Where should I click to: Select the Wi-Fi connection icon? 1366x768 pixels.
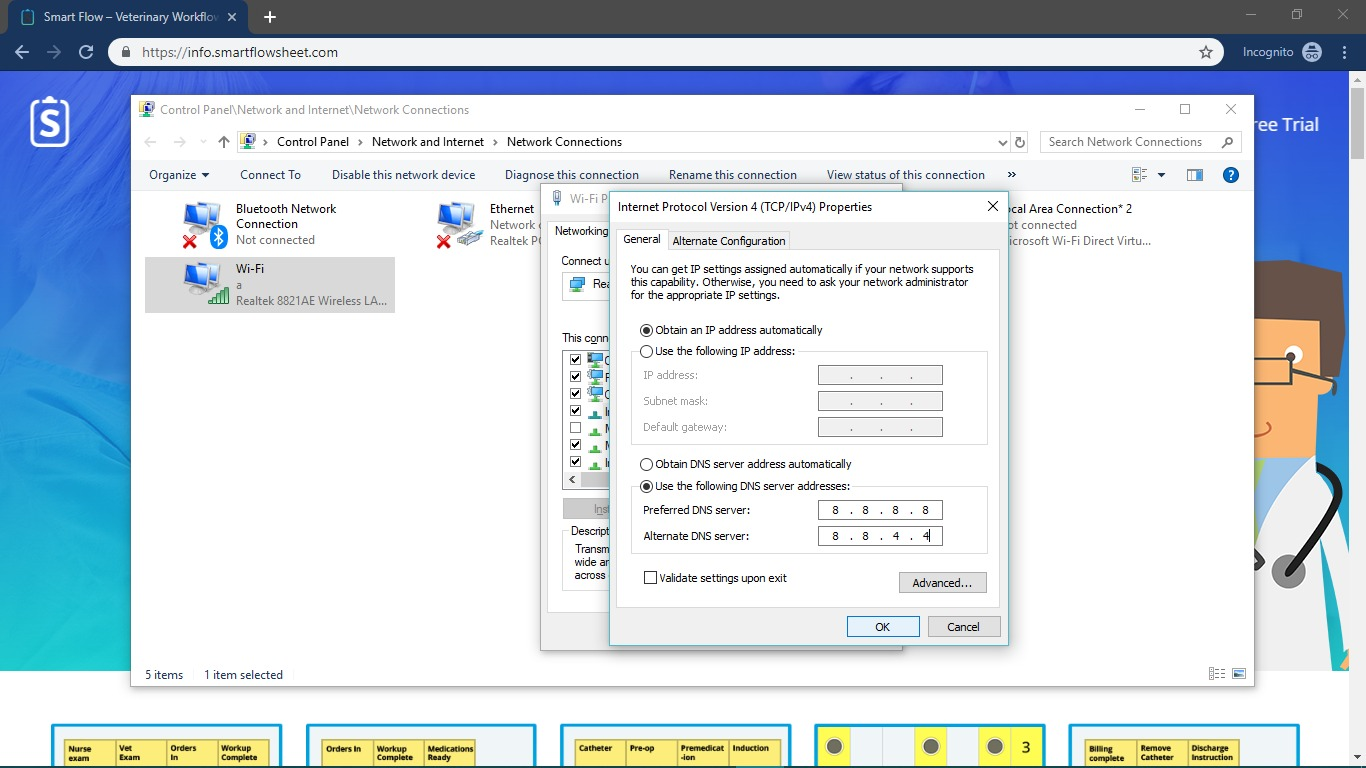[x=205, y=284]
